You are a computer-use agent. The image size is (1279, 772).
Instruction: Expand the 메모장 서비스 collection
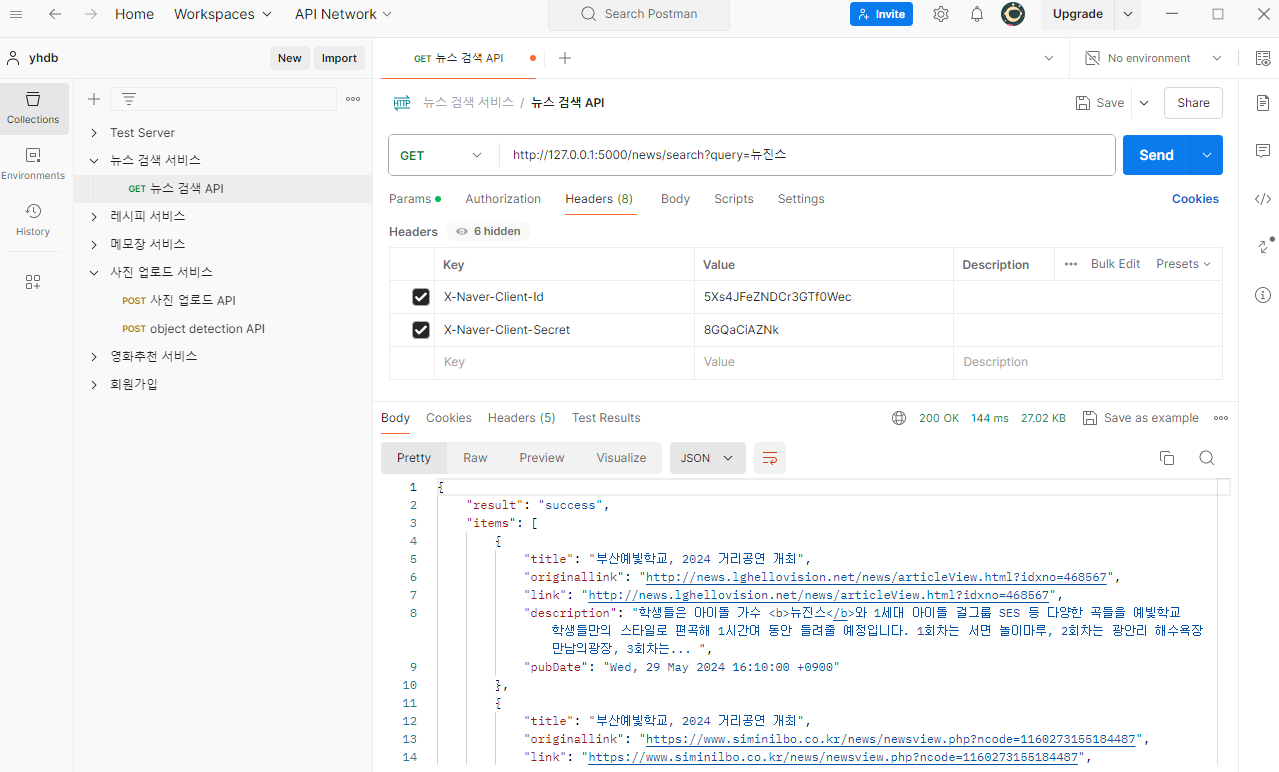(94, 245)
